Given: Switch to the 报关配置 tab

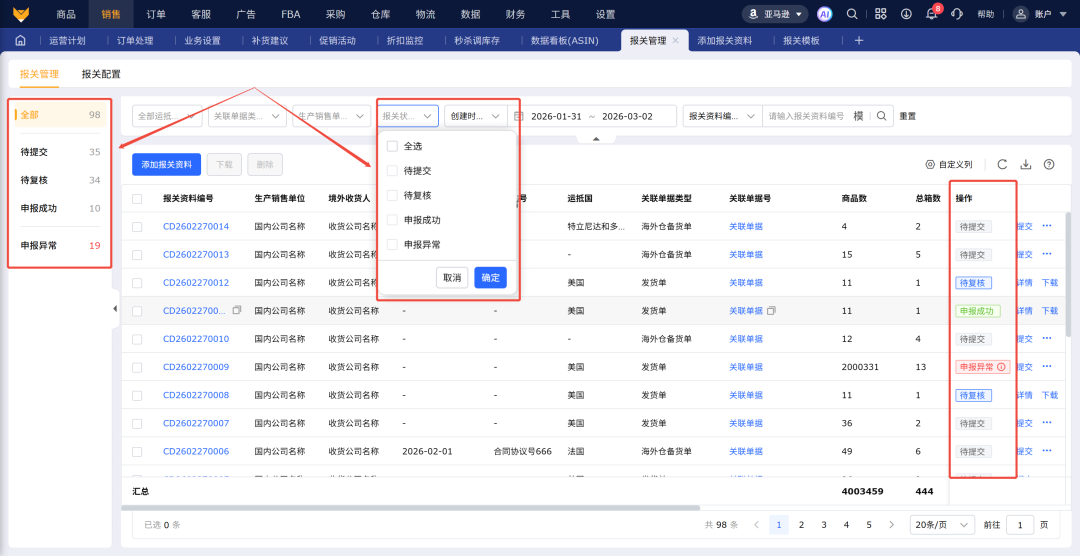Looking at the screenshot, I should (101, 74).
